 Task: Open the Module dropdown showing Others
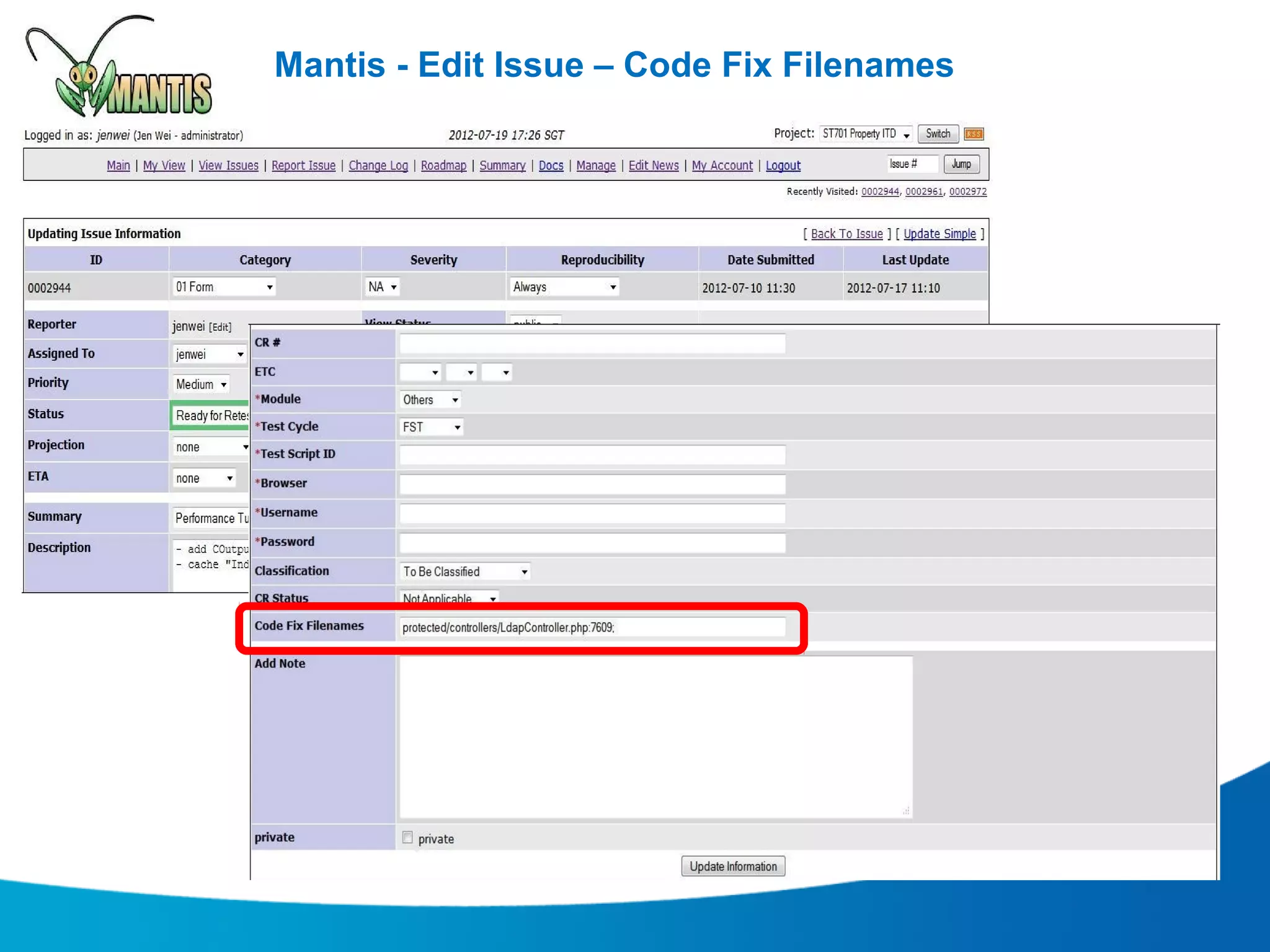pyautogui.click(x=430, y=400)
